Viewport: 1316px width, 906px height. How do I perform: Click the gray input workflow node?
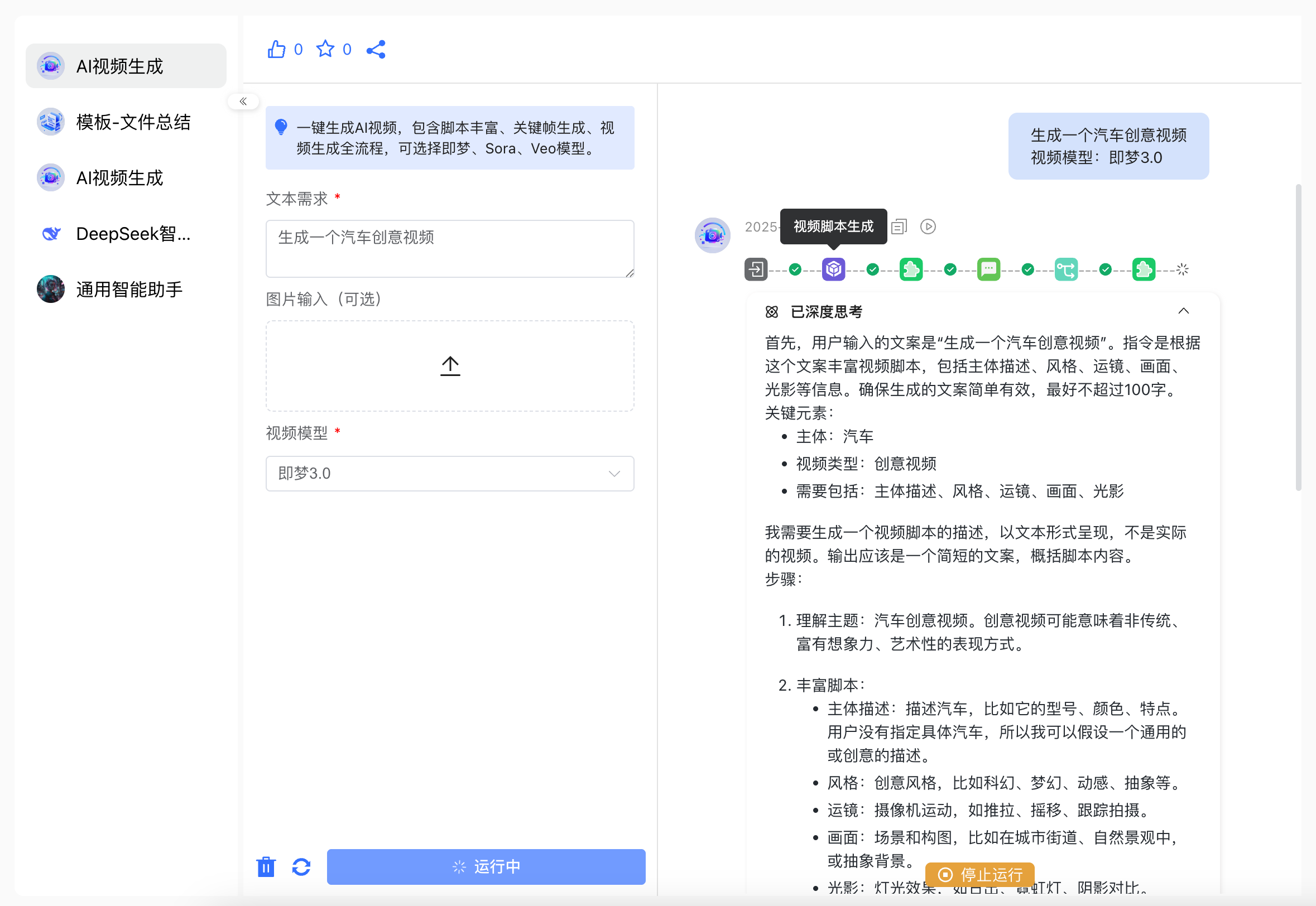(x=756, y=269)
